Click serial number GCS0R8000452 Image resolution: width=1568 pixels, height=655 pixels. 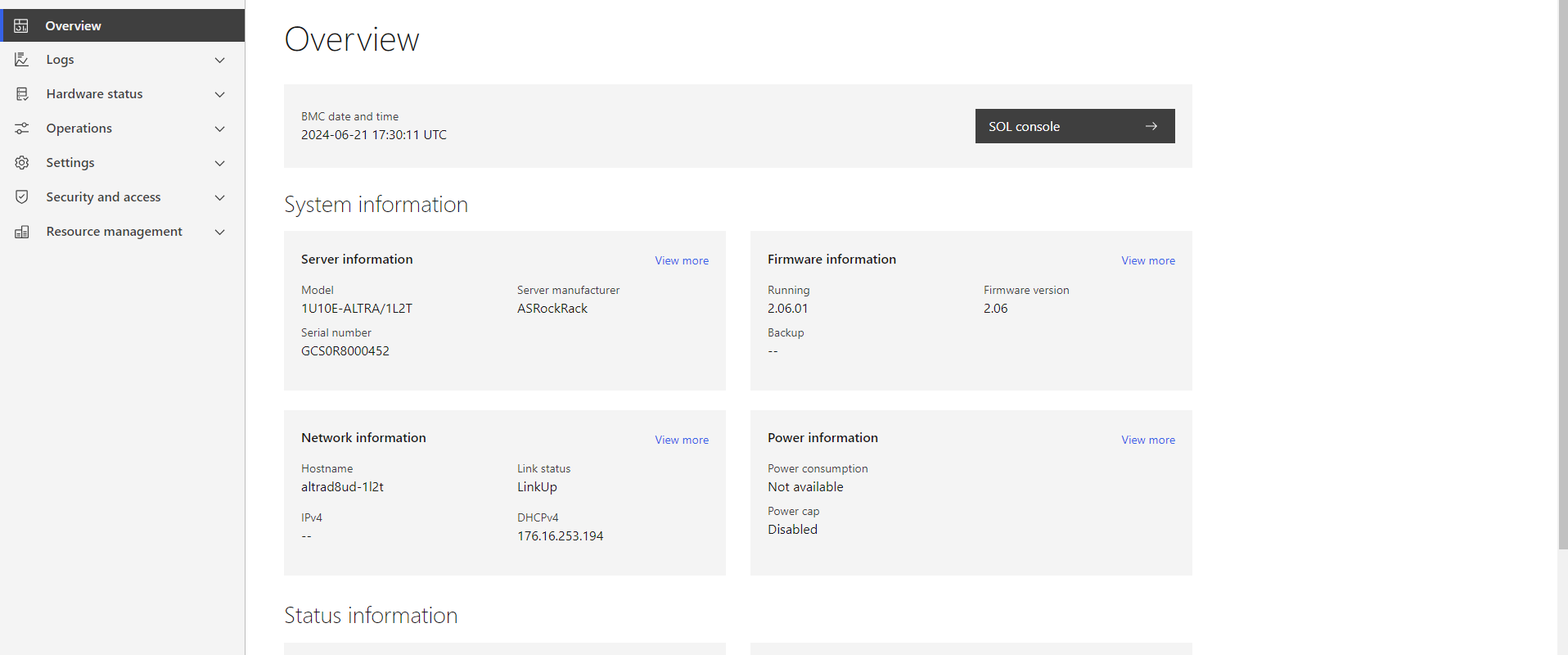345,351
